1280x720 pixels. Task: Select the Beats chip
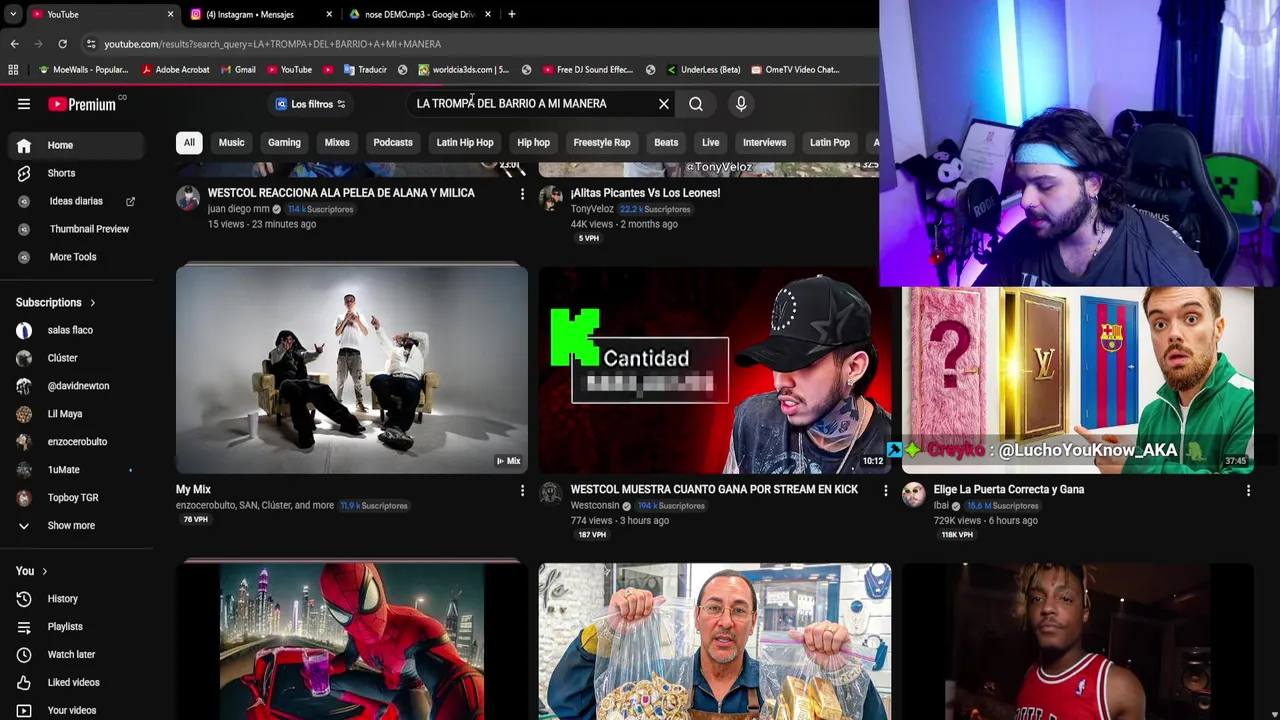[666, 142]
